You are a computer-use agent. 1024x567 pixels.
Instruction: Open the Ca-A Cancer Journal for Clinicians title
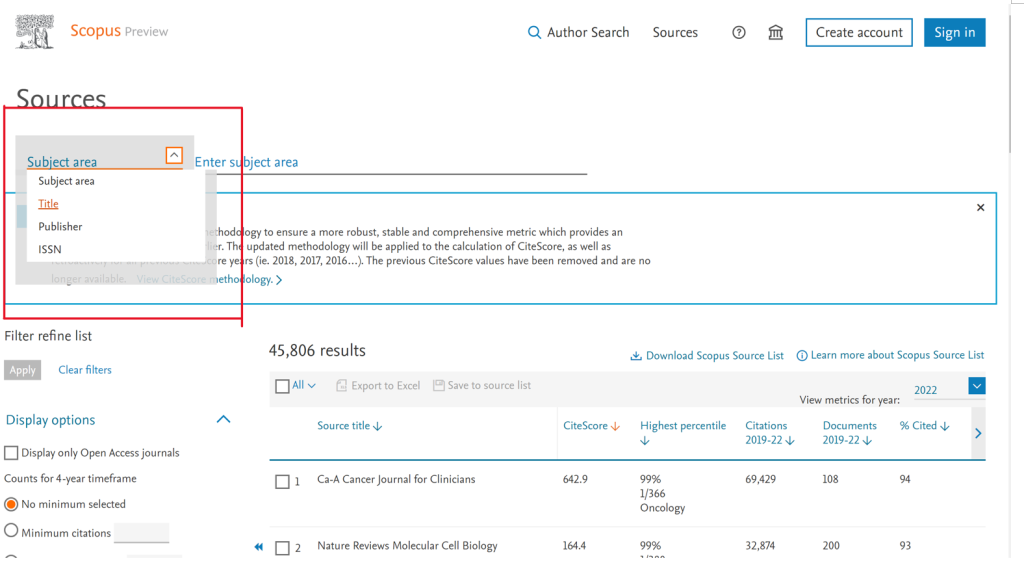pyautogui.click(x=396, y=479)
